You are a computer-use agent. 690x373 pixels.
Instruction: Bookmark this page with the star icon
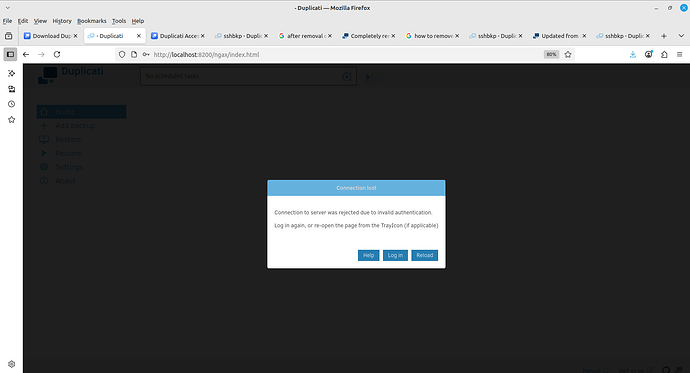pyautogui.click(x=568, y=55)
